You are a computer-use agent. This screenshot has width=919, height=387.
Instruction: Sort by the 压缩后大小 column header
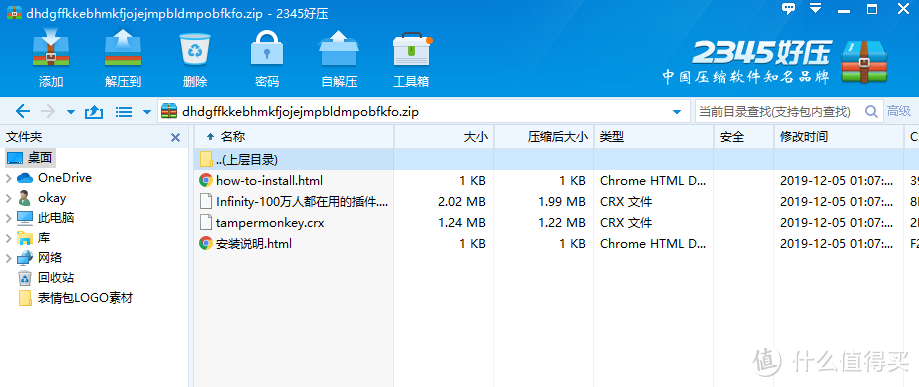pos(544,137)
